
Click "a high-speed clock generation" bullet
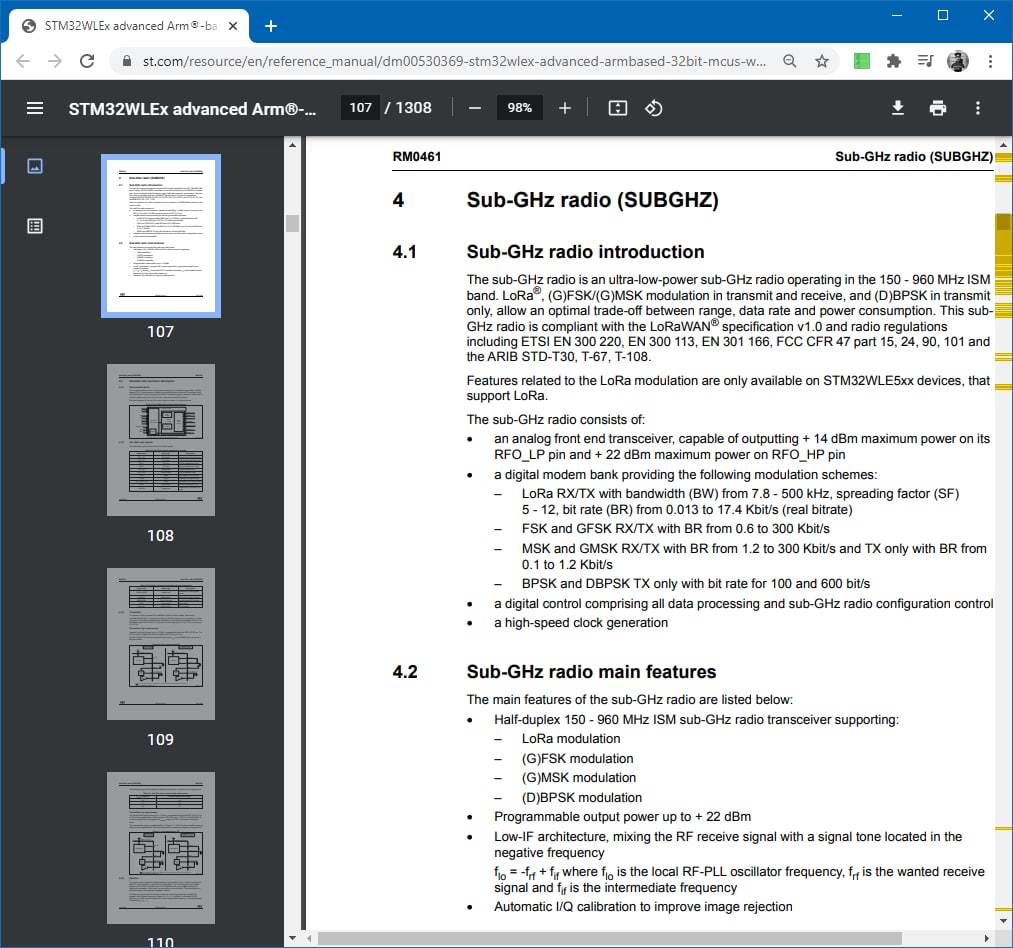[x=581, y=623]
